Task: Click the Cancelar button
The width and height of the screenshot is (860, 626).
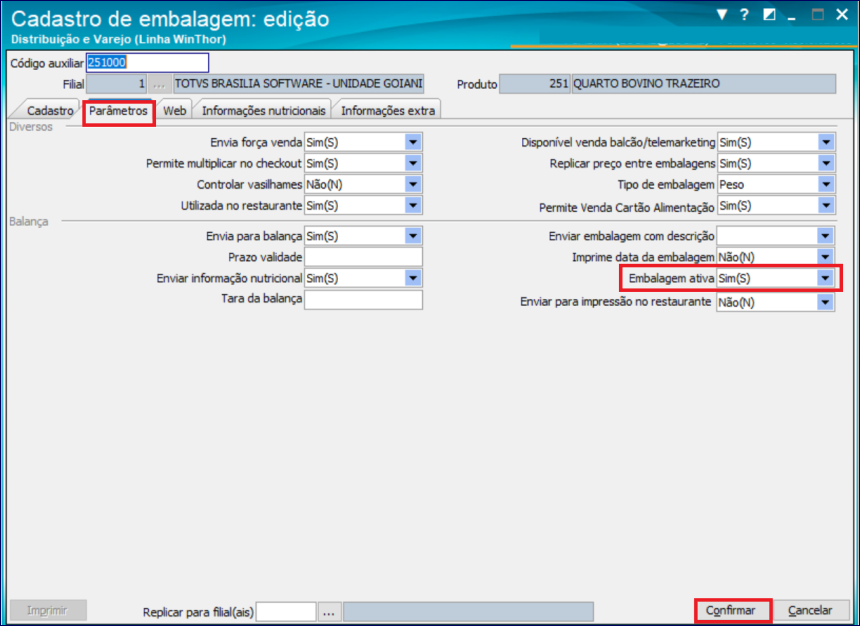Action: coord(810,610)
